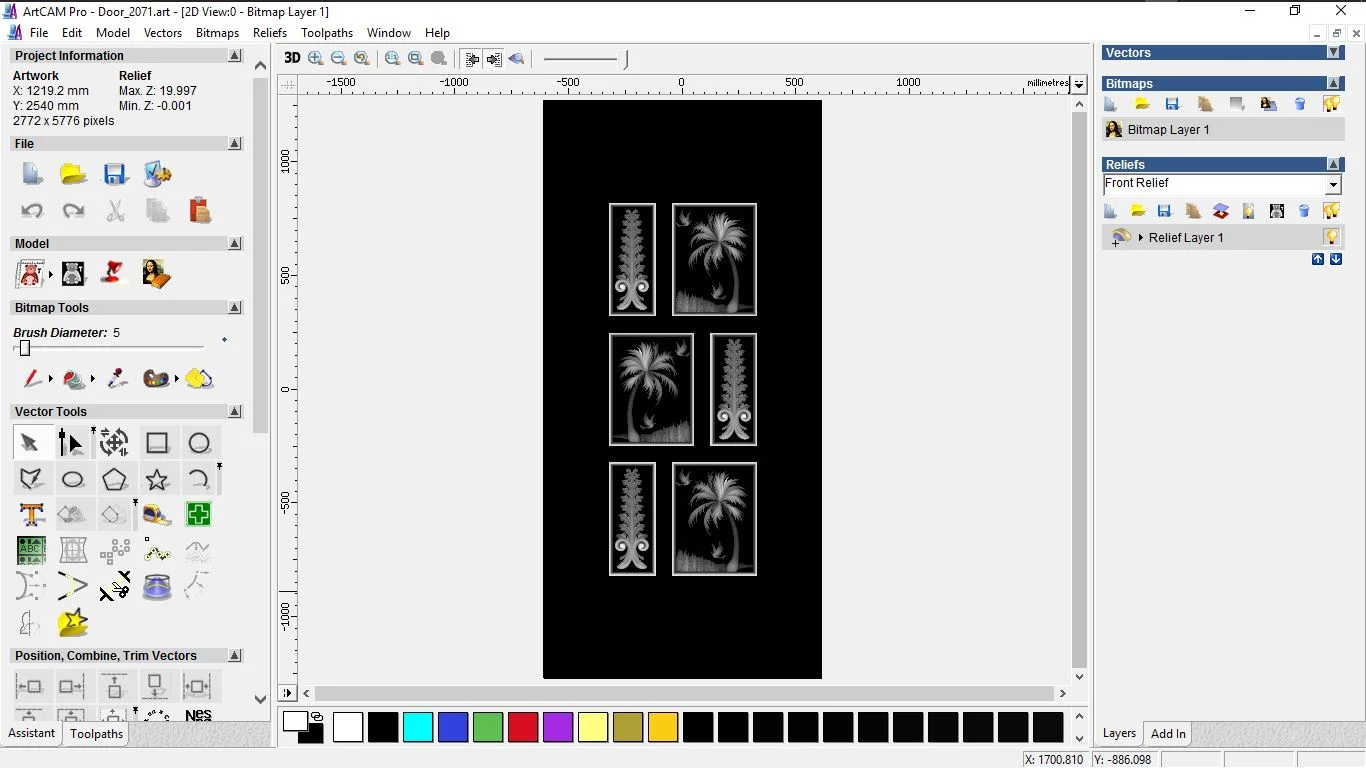Expand the Relief Layer 1 arrow
The height and width of the screenshot is (768, 1366).
(1141, 238)
